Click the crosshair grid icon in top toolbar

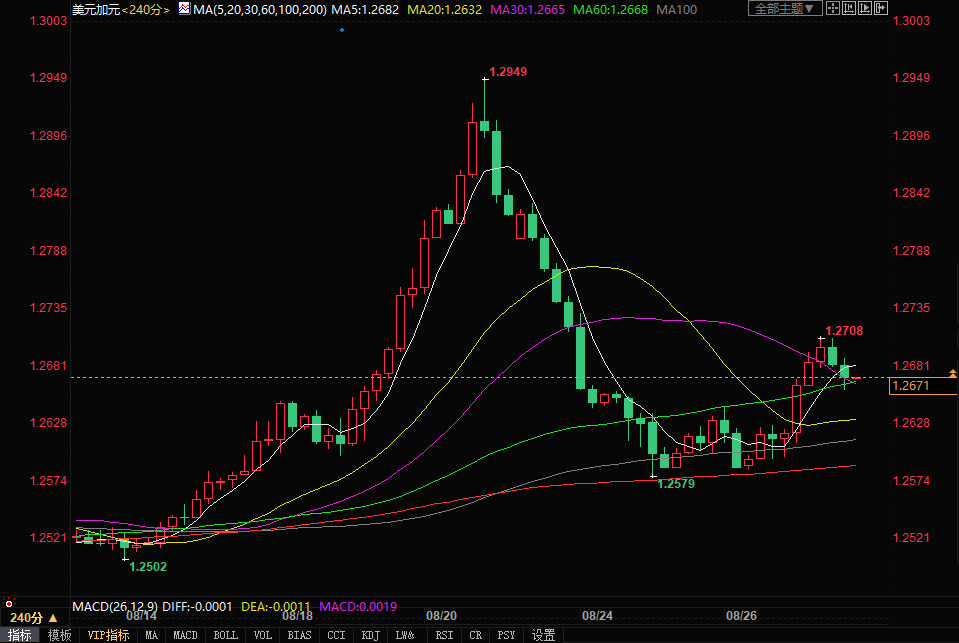[834, 9]
